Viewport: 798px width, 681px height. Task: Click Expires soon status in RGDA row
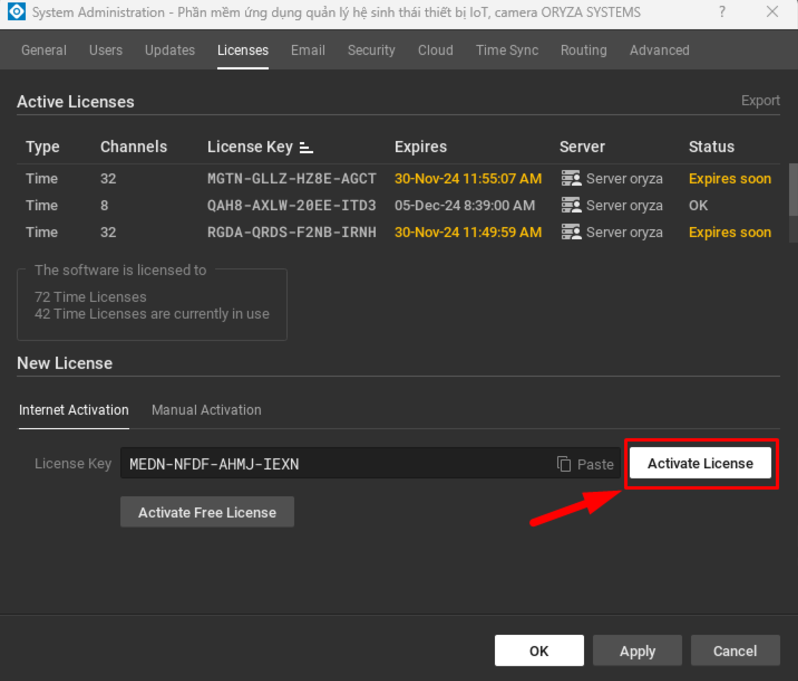point(730,233)
